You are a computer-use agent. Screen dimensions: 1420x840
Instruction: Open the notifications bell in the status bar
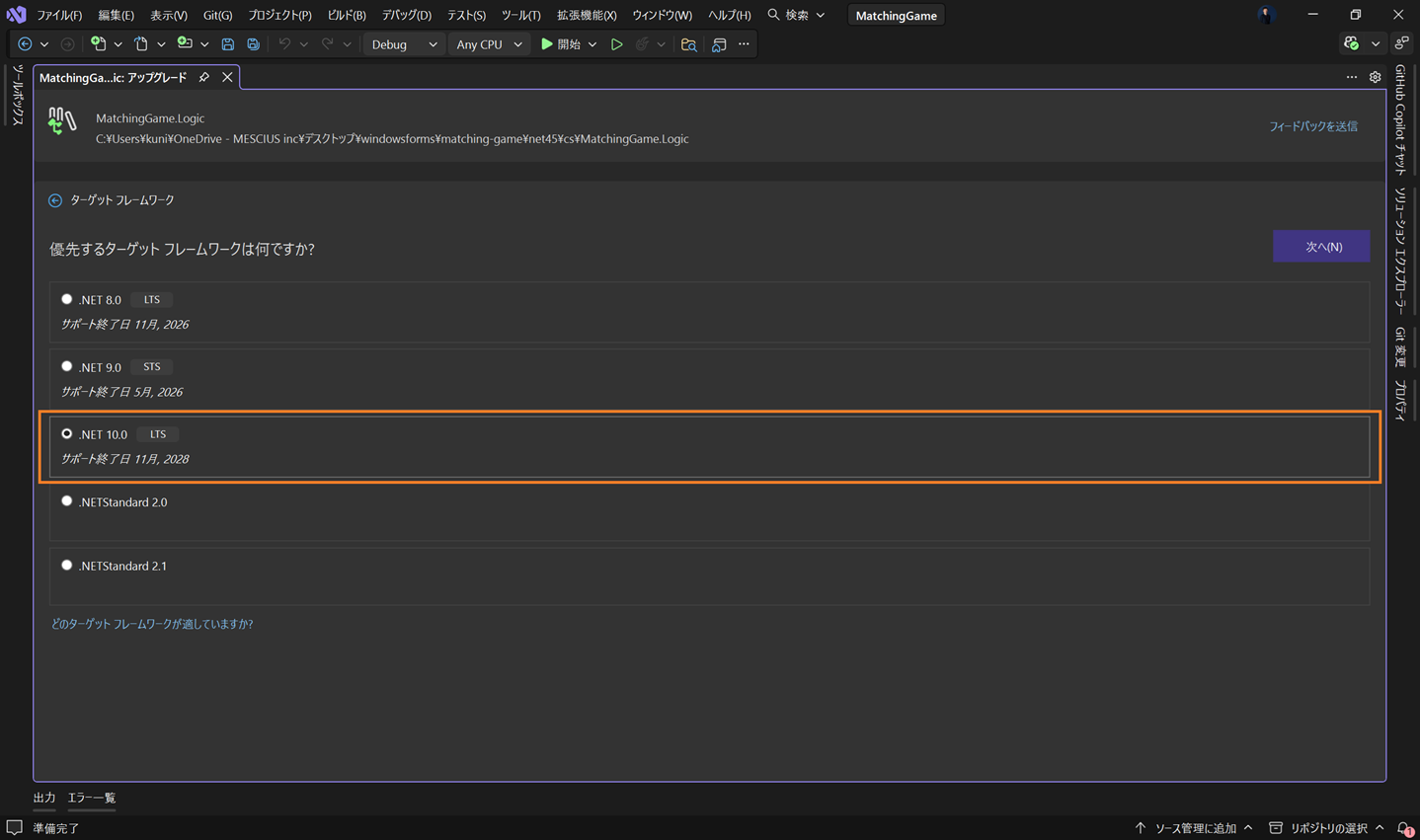(1404, 828)
